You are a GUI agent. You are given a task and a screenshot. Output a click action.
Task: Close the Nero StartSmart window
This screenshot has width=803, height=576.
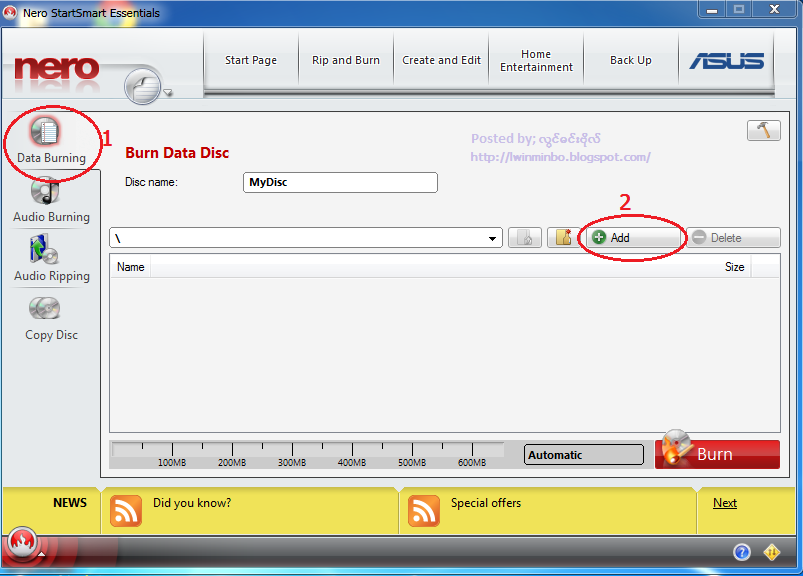click(x=774, y=9)
